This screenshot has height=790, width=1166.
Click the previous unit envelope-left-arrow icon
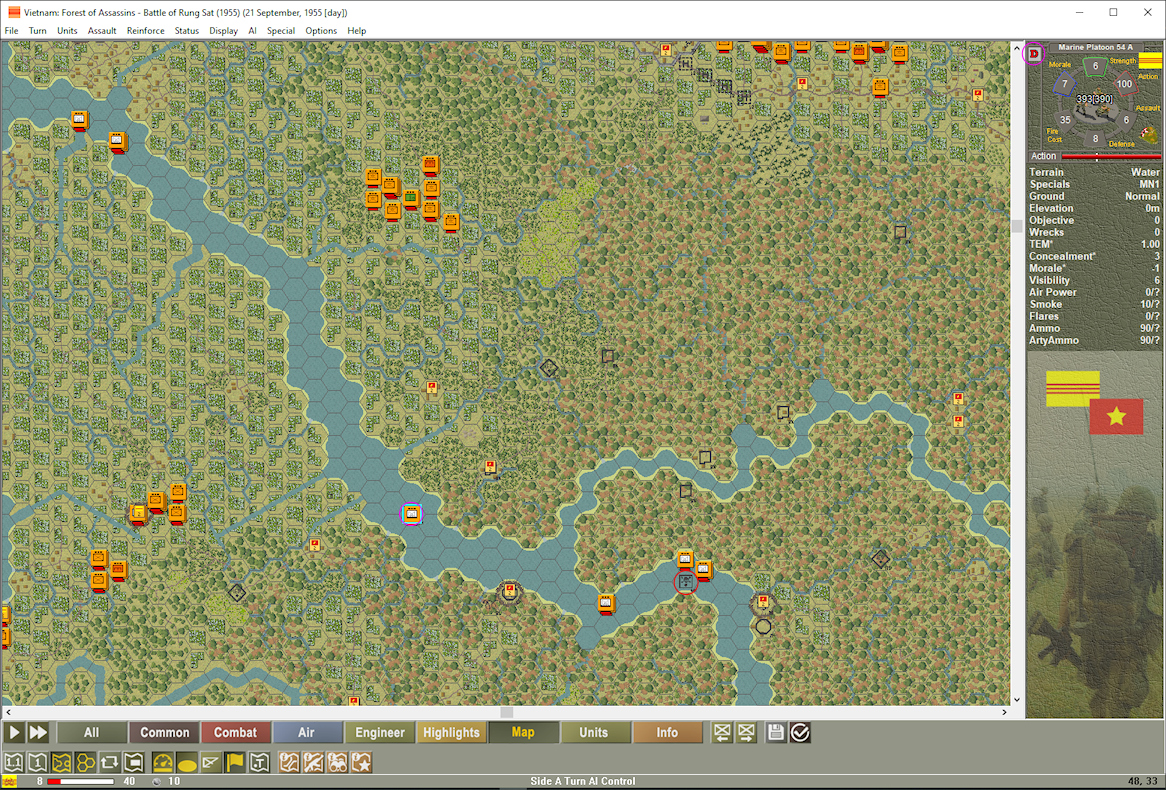[x=721, y=733]
